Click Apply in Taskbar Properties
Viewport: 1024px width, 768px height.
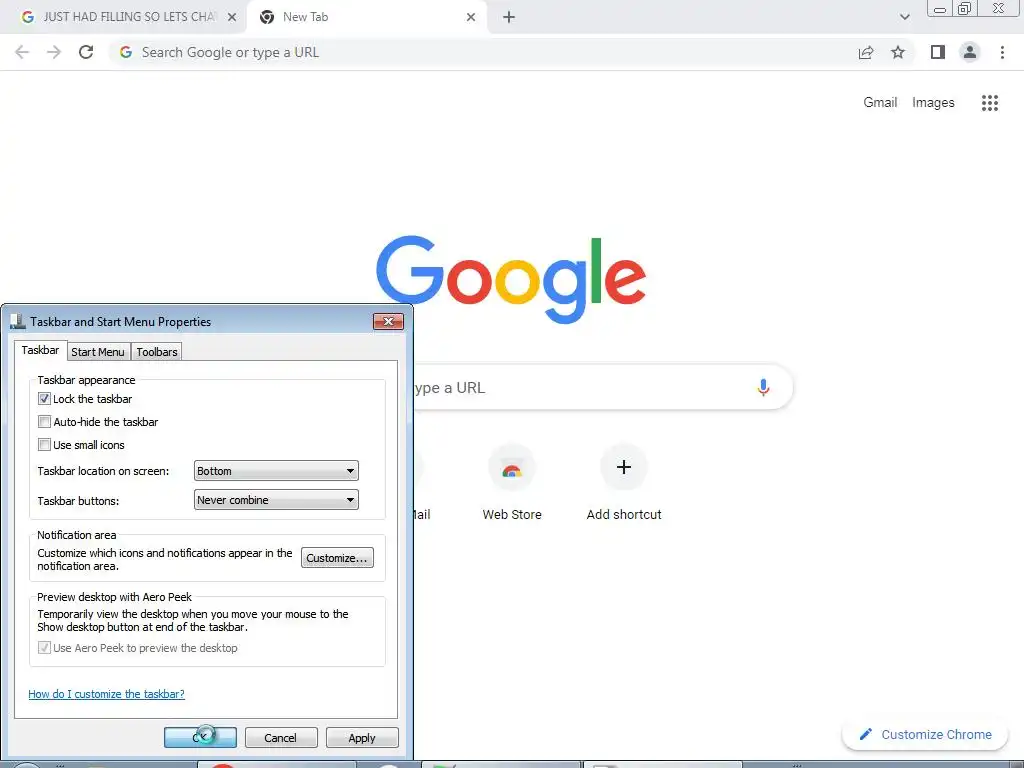click(x=362, y=737)
